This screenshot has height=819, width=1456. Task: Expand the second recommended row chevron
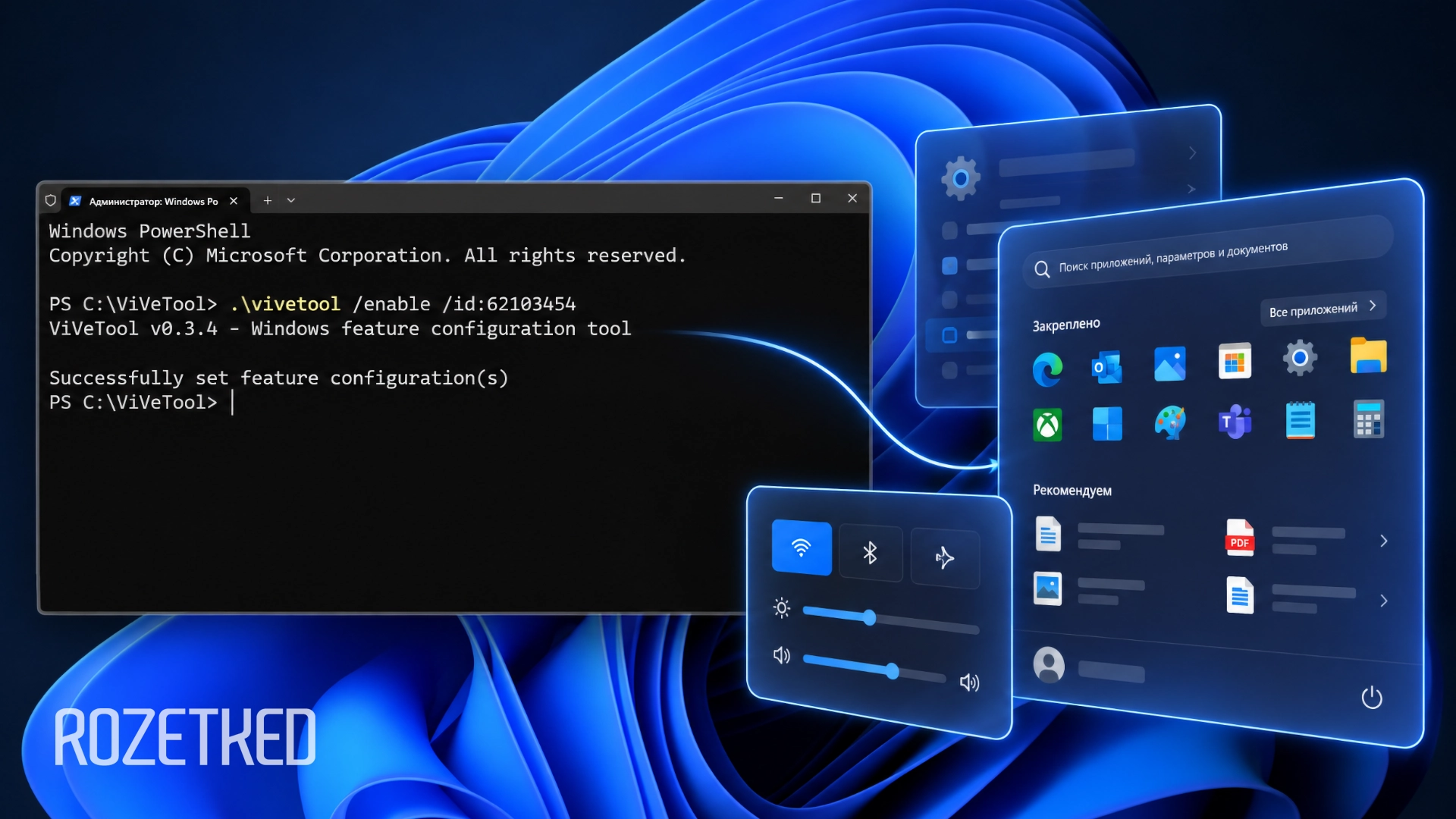click(x=1384, y=601)
